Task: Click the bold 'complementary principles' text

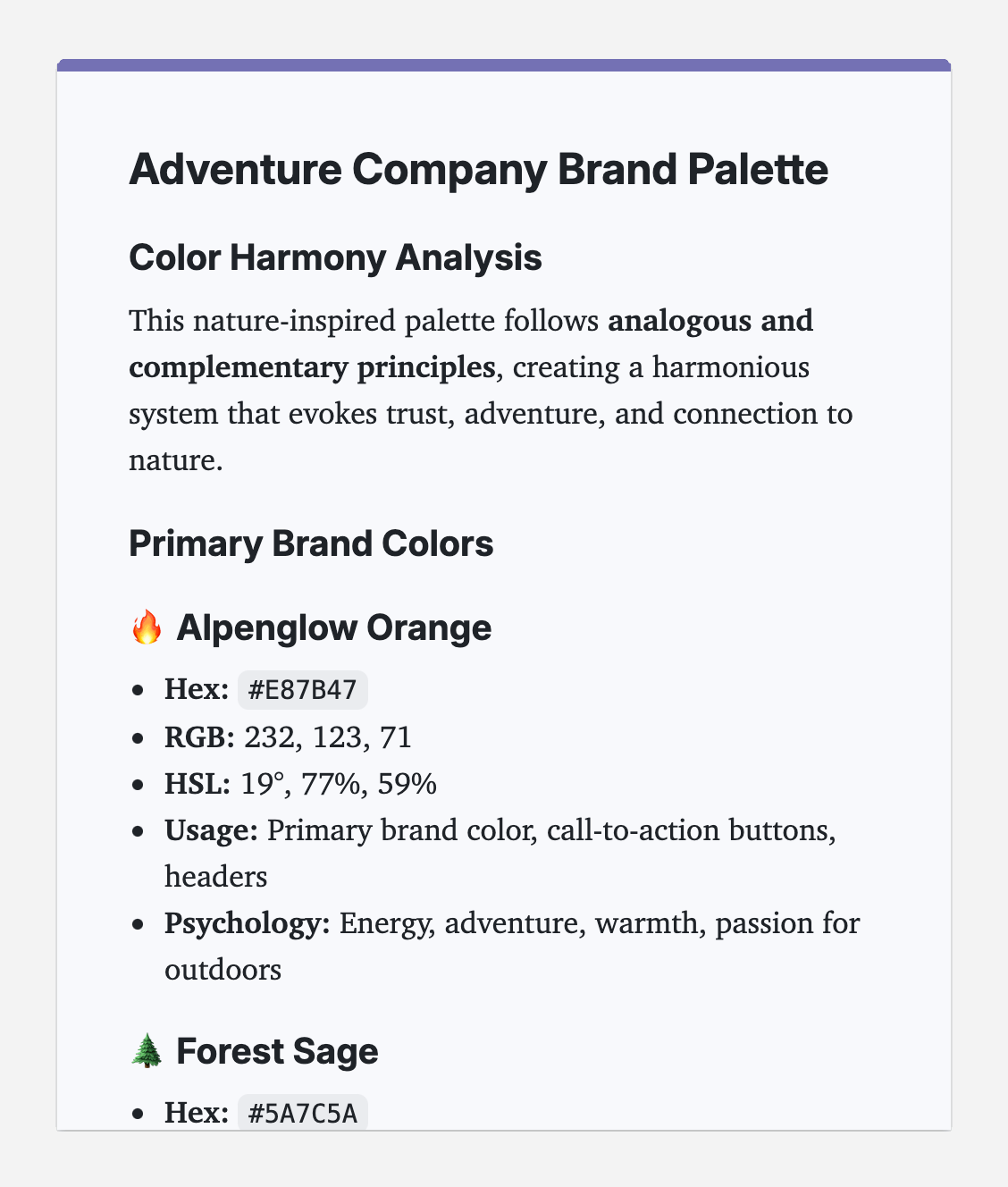Action: point(312,367)
